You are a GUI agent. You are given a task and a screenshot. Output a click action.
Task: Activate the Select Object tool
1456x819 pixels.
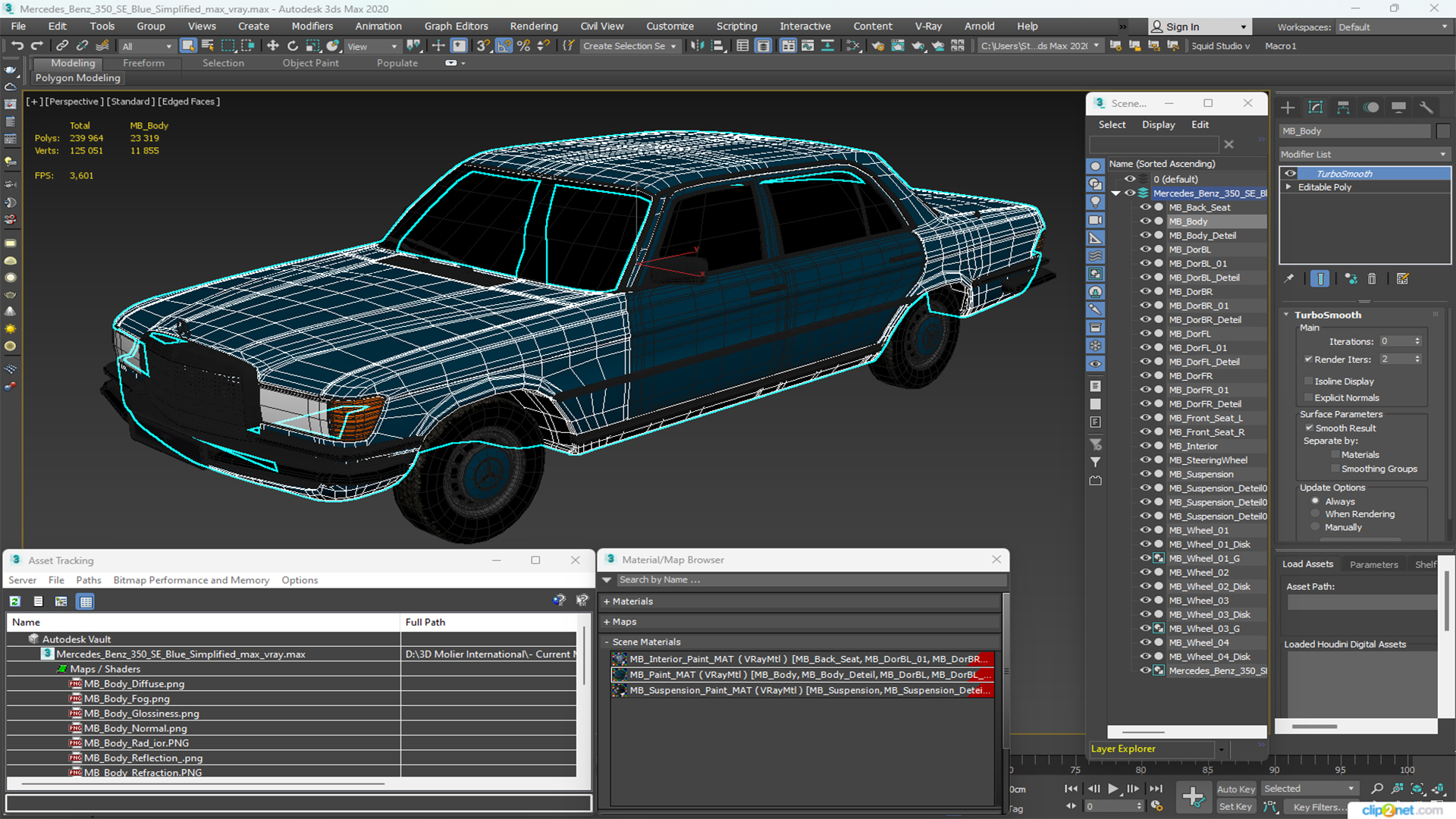click(x=188, y=46)
